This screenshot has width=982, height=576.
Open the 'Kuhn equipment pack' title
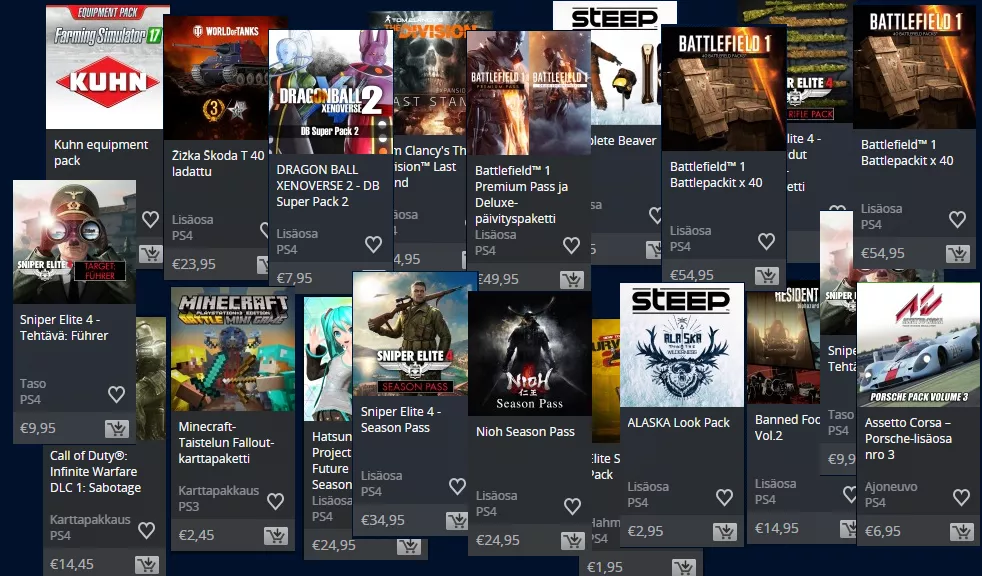point(101,153)
